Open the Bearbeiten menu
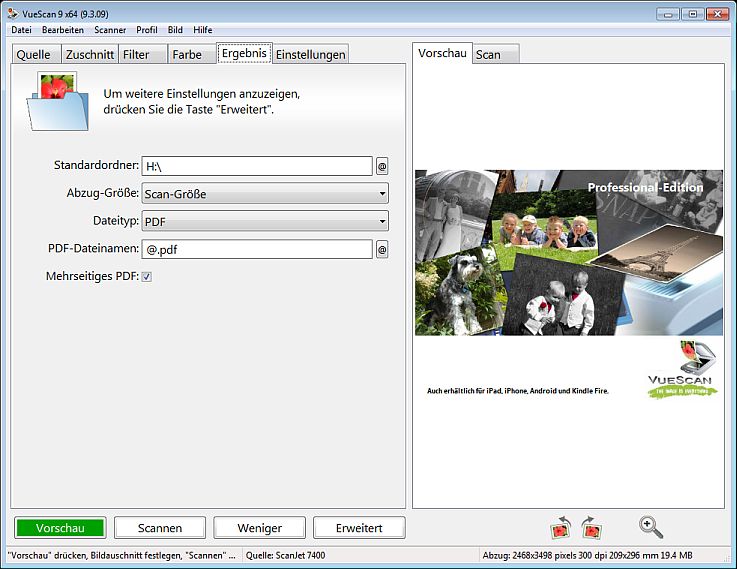Viewport: 737px width, 569px height. [x=63, y=30]
